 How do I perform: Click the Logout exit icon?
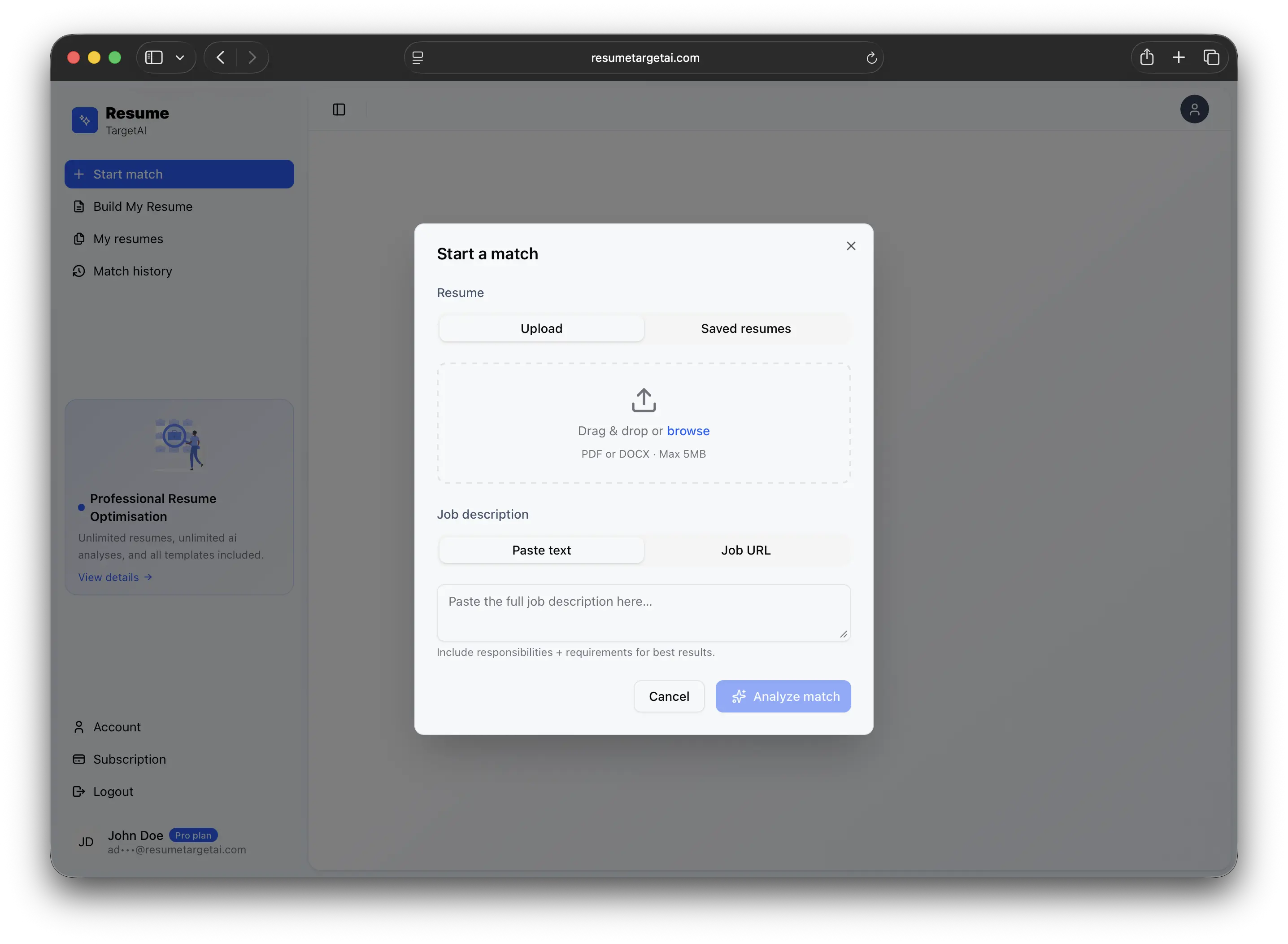pyautogui.click(x=79, y=791)
